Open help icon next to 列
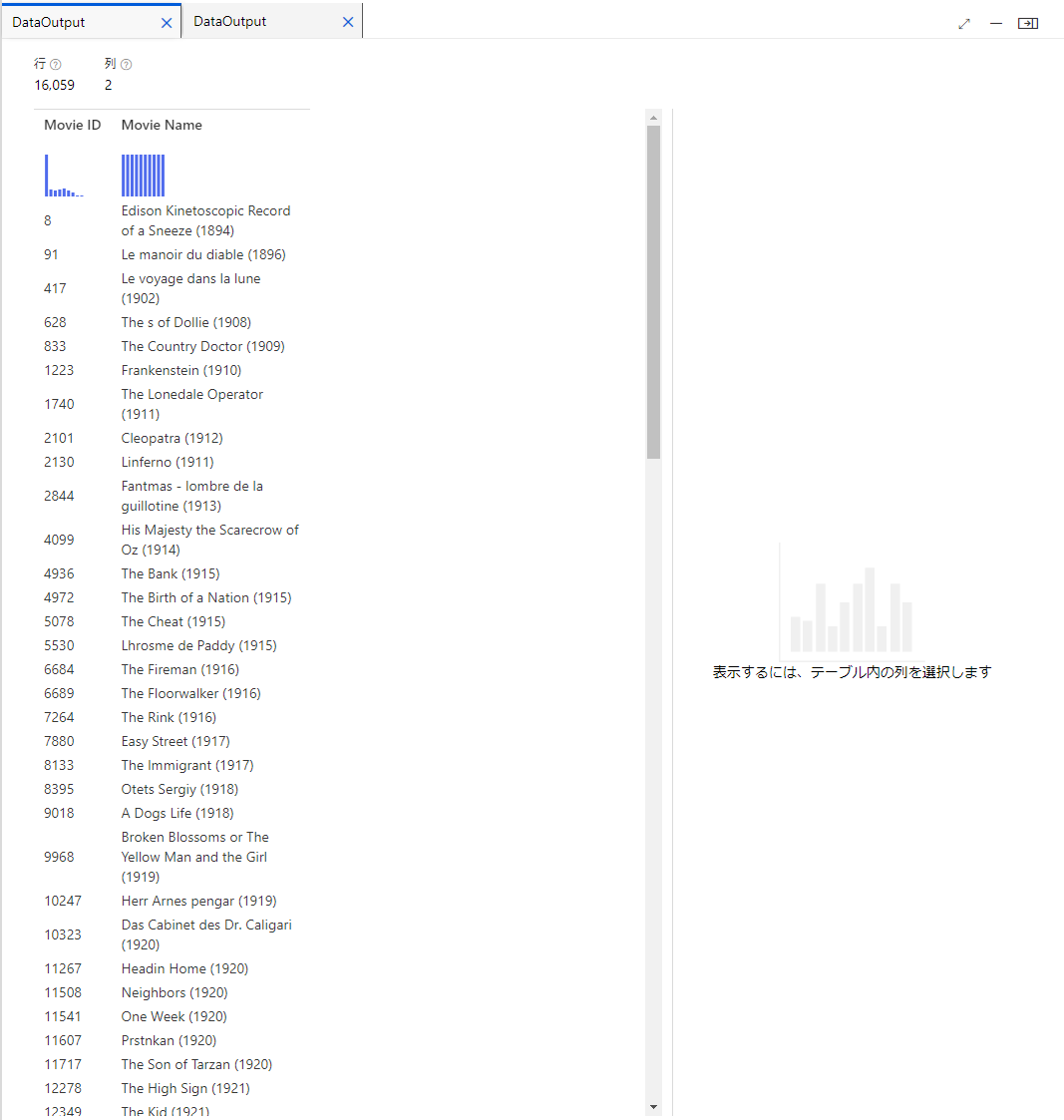Screen dimensions: 1064x1120 127,64
